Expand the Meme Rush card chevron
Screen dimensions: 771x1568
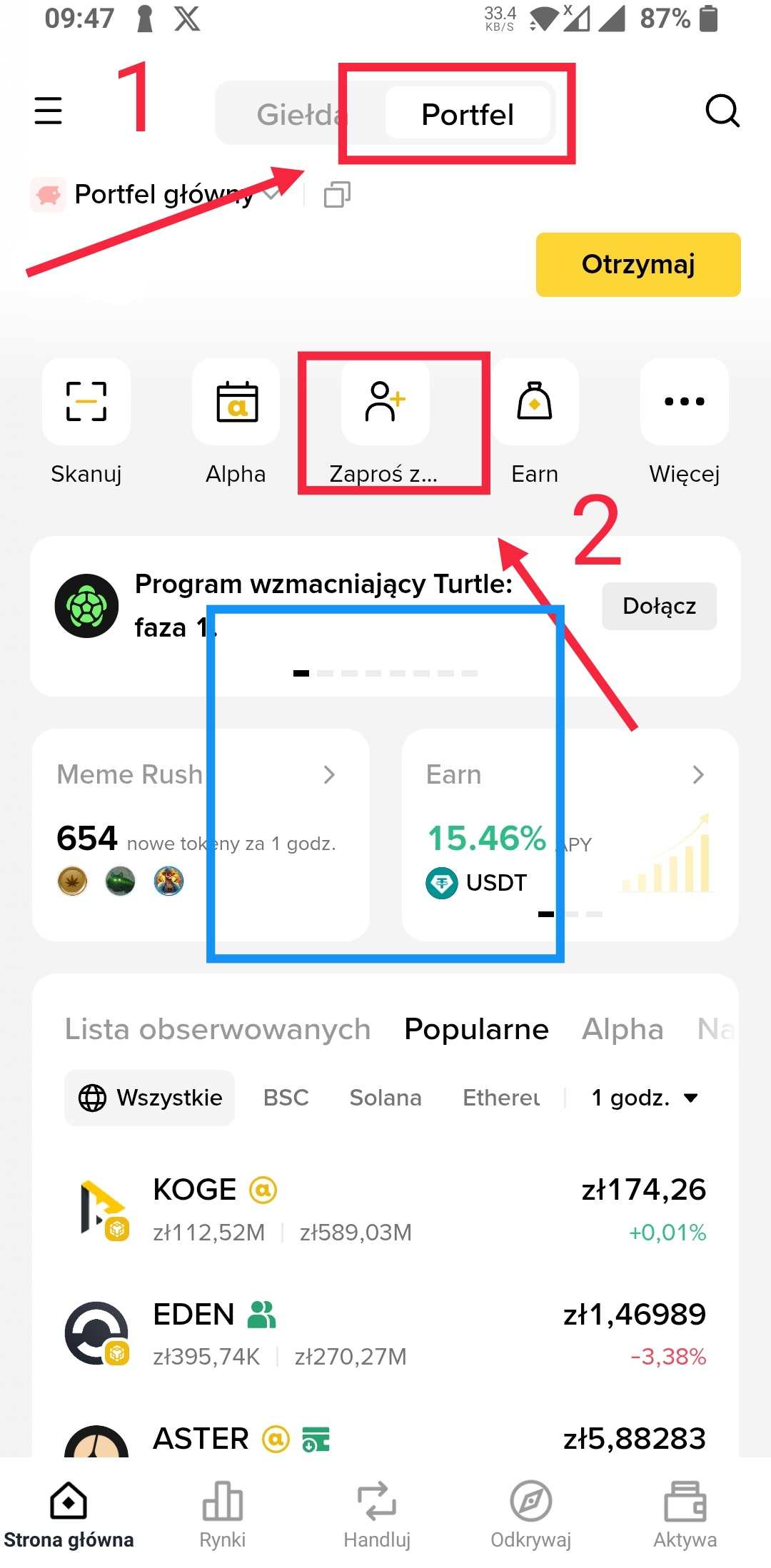click(x=328, y=774)
